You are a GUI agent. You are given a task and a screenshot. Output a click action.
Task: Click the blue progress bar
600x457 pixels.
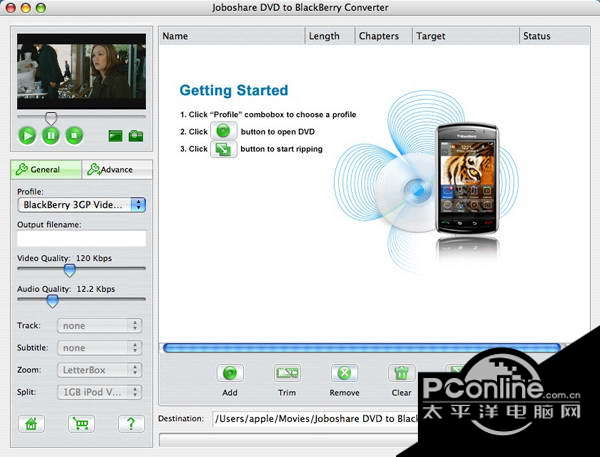point(362,348)
